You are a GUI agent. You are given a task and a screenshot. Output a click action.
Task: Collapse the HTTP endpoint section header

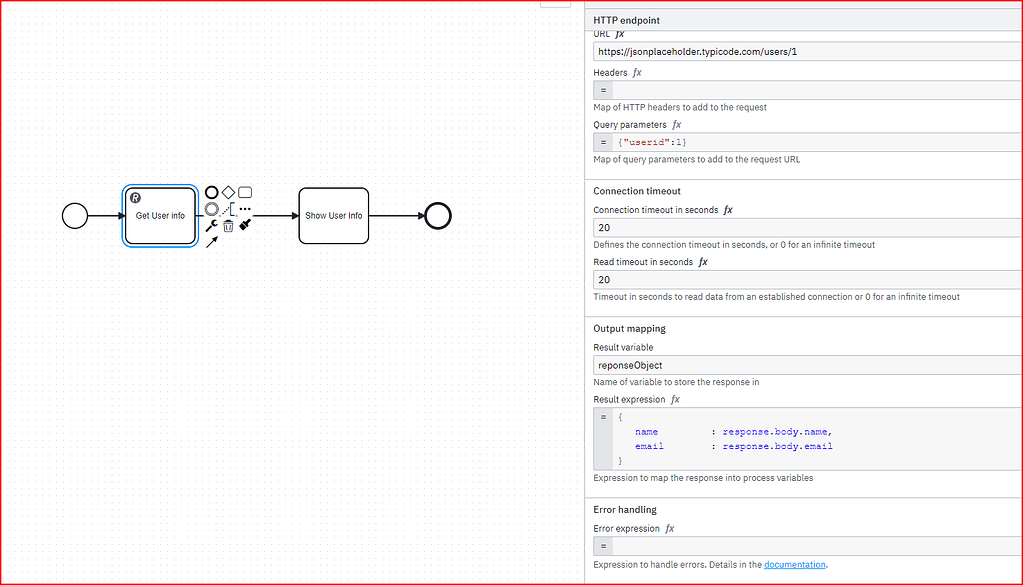pyautogui.click(x=804, y=20)
